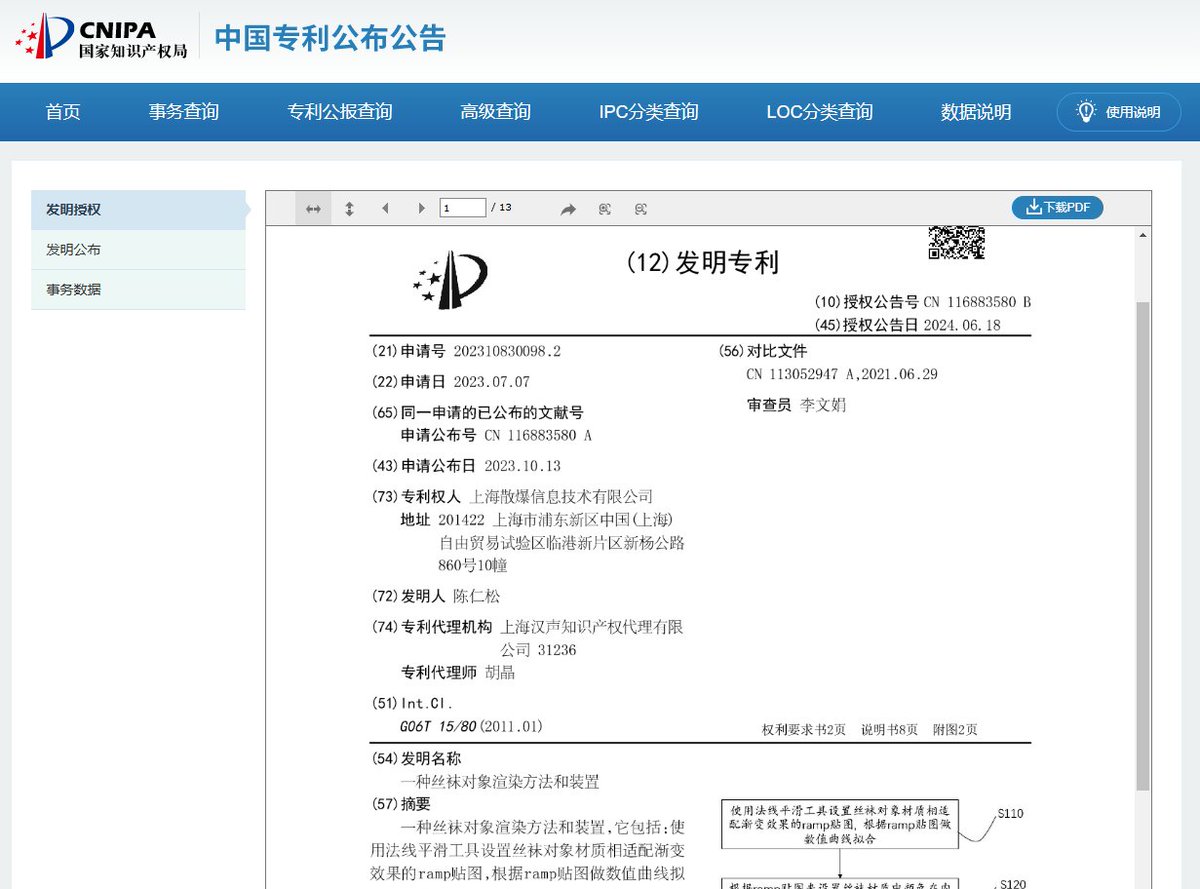The width and height of the screenshot is (1200, 889).
Task: Click inside the page number input field
Action: tap(462, 207)
